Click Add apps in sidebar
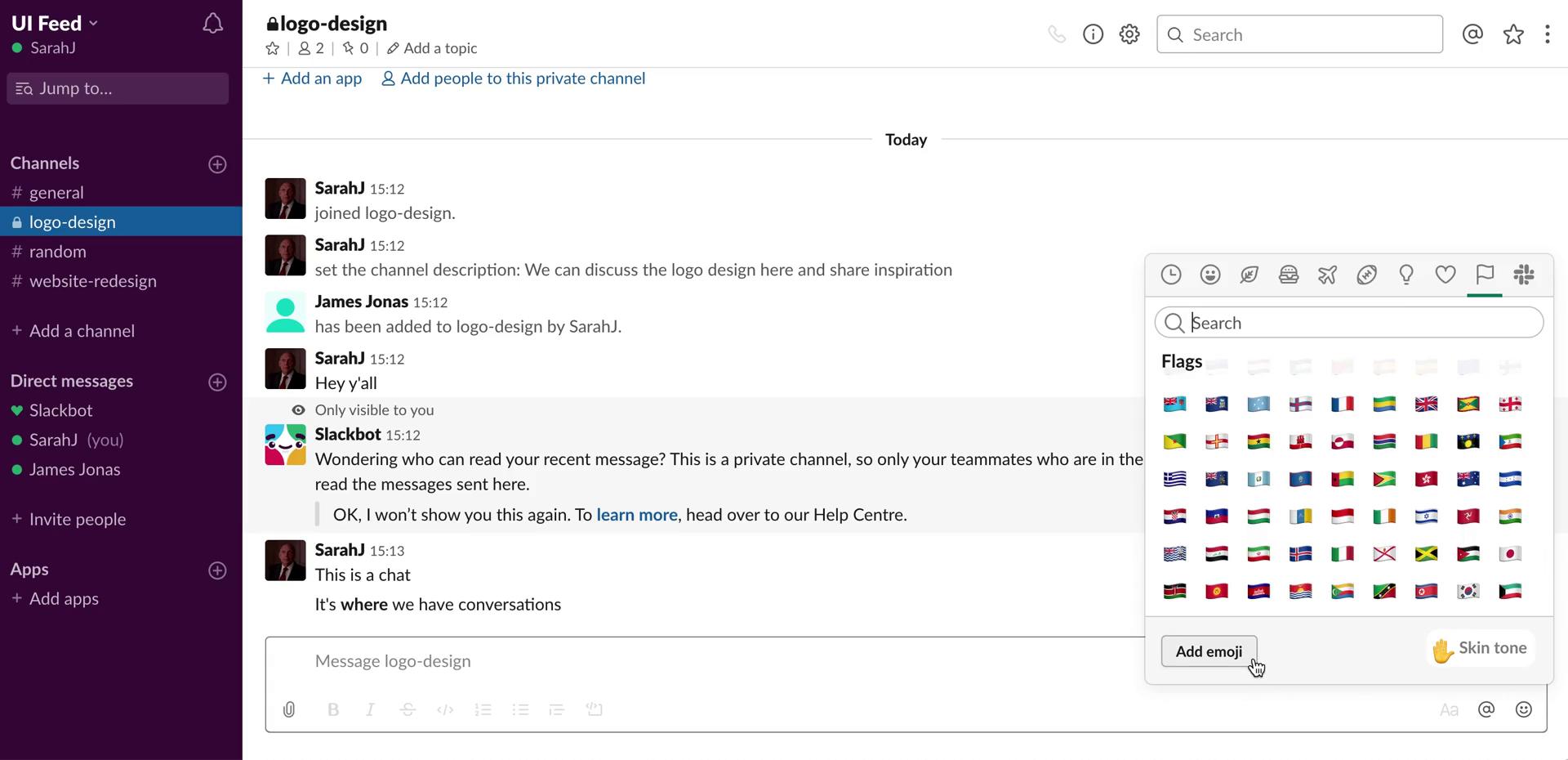1568x760 pixels. (55, 599)
